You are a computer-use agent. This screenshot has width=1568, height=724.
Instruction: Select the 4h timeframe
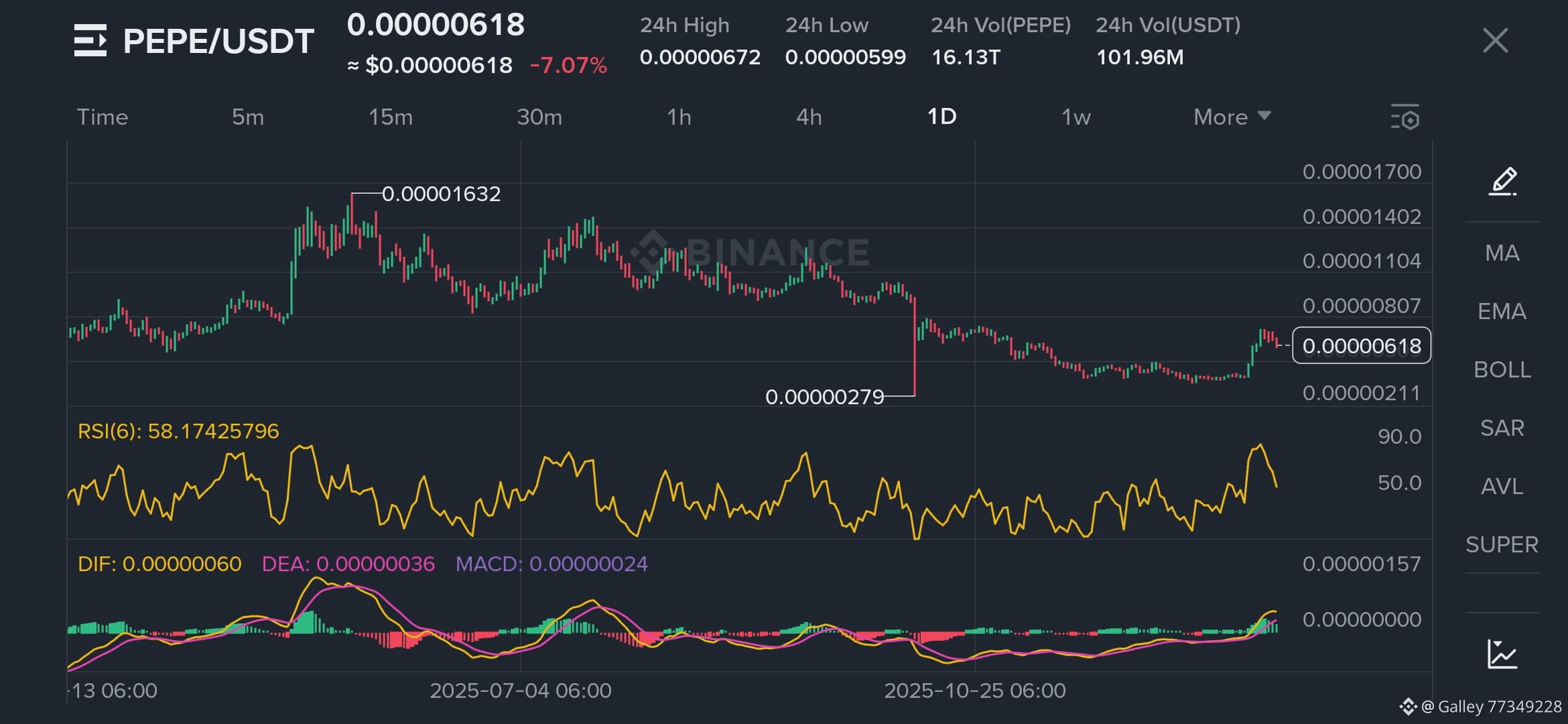pos(809,117)
